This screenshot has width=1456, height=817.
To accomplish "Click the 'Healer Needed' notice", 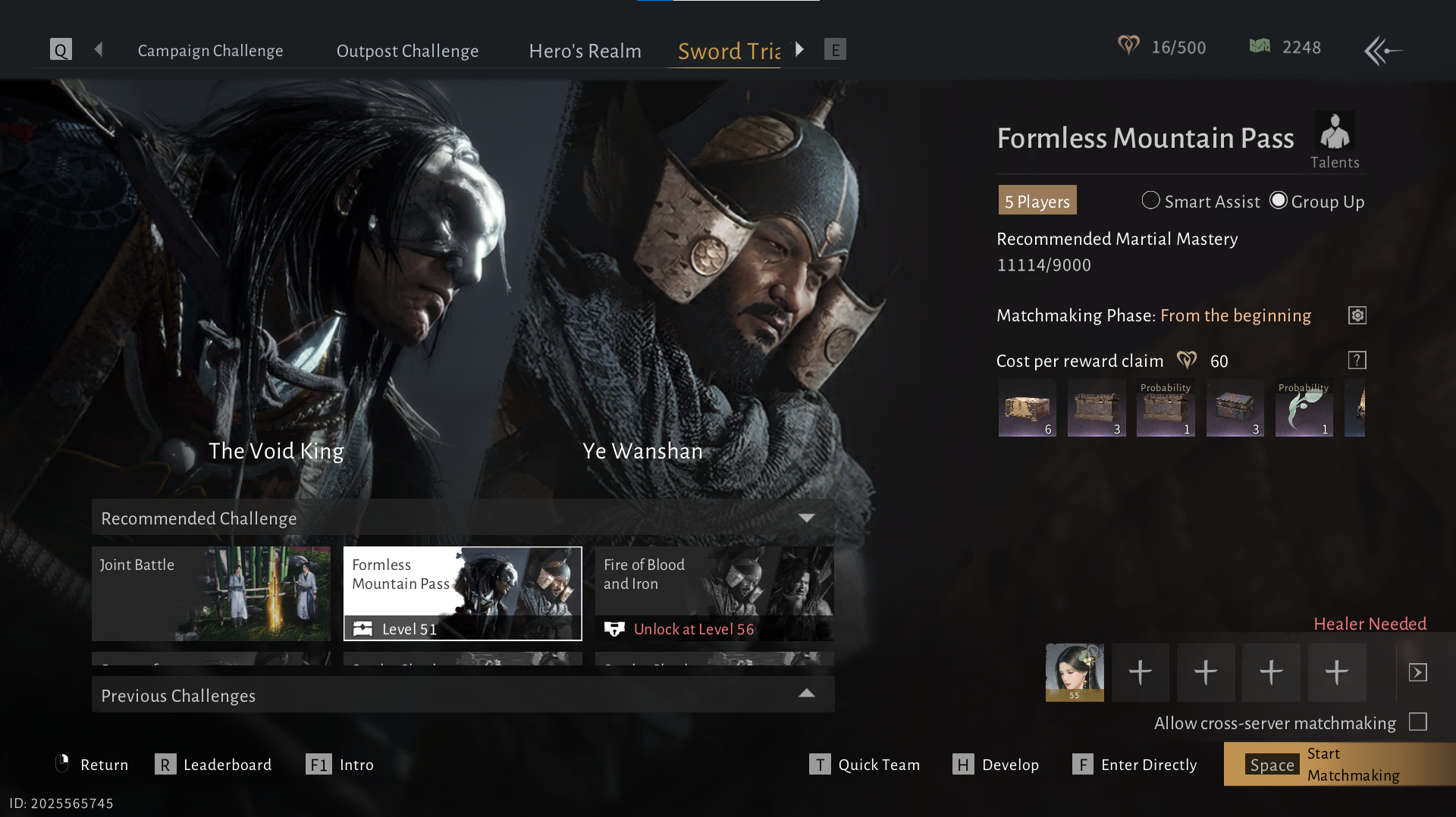I will [x=1370, y=623].
